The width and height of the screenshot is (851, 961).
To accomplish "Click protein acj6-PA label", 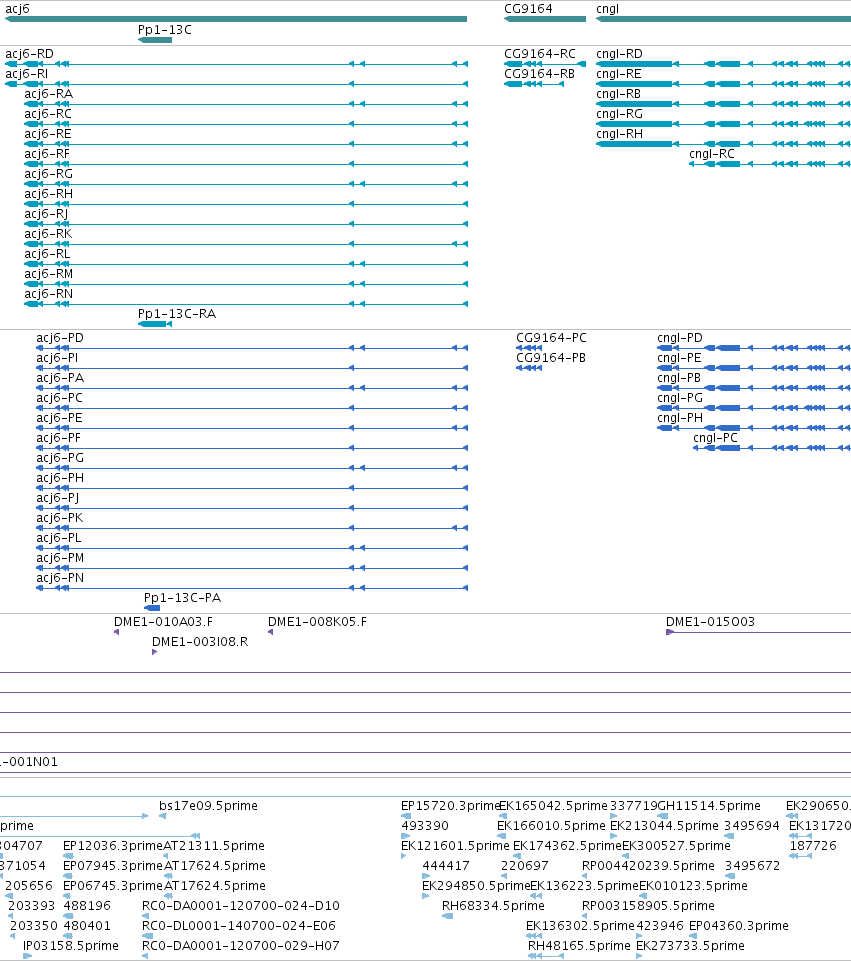I will tap(60, 378).
